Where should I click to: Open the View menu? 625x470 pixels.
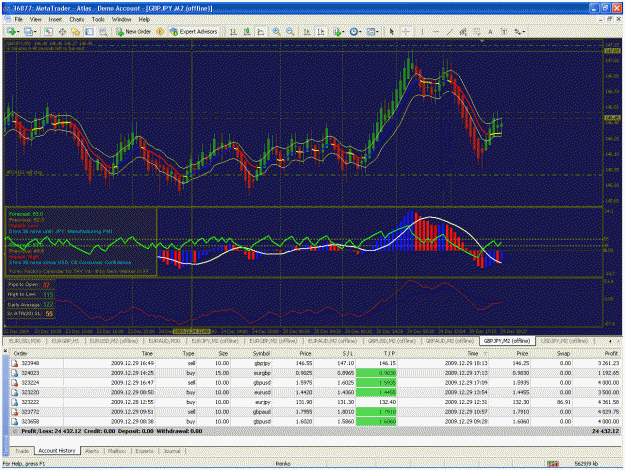click(x=35, y=19)
